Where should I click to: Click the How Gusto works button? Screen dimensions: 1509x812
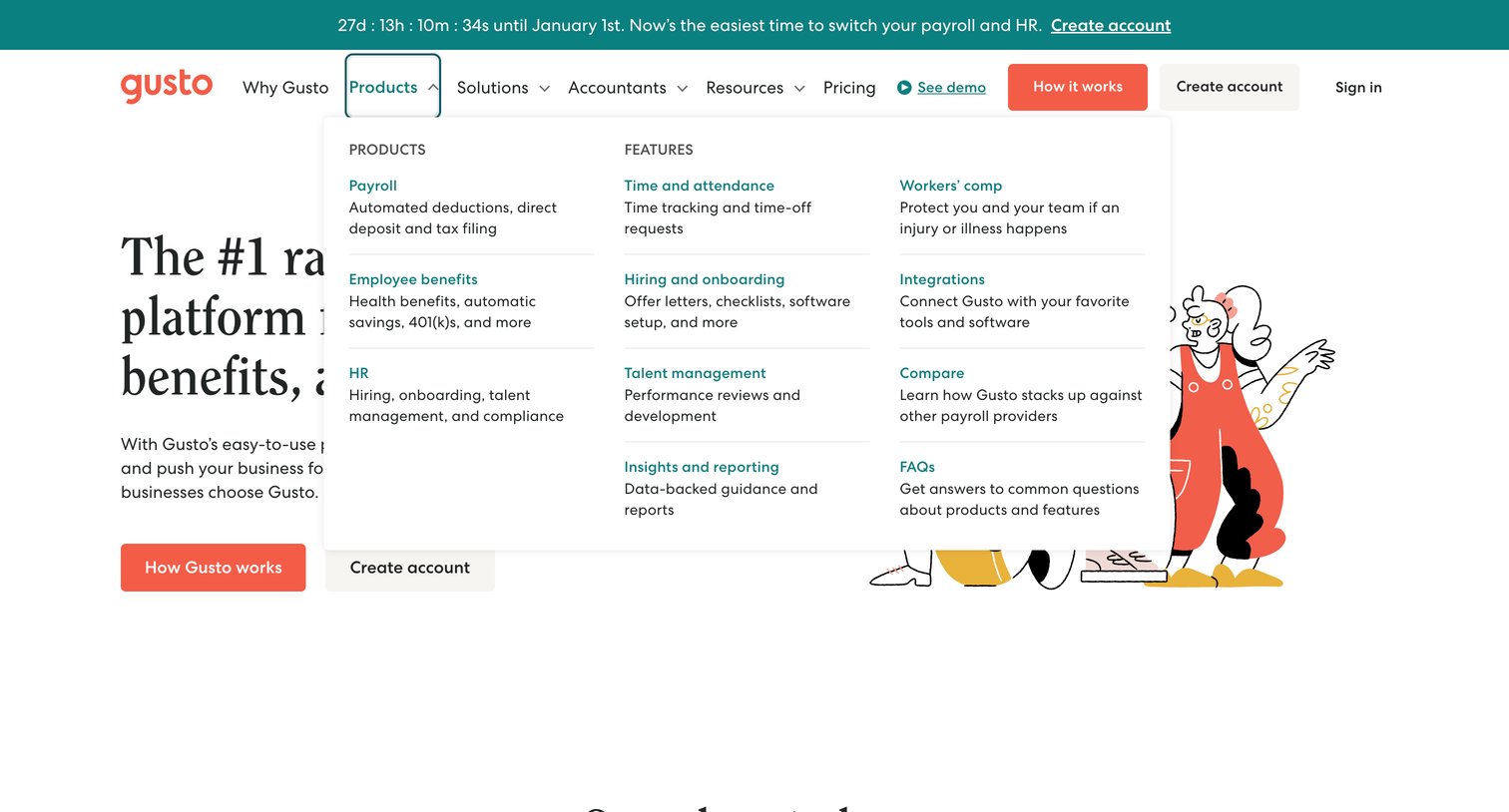coord(214,568)
